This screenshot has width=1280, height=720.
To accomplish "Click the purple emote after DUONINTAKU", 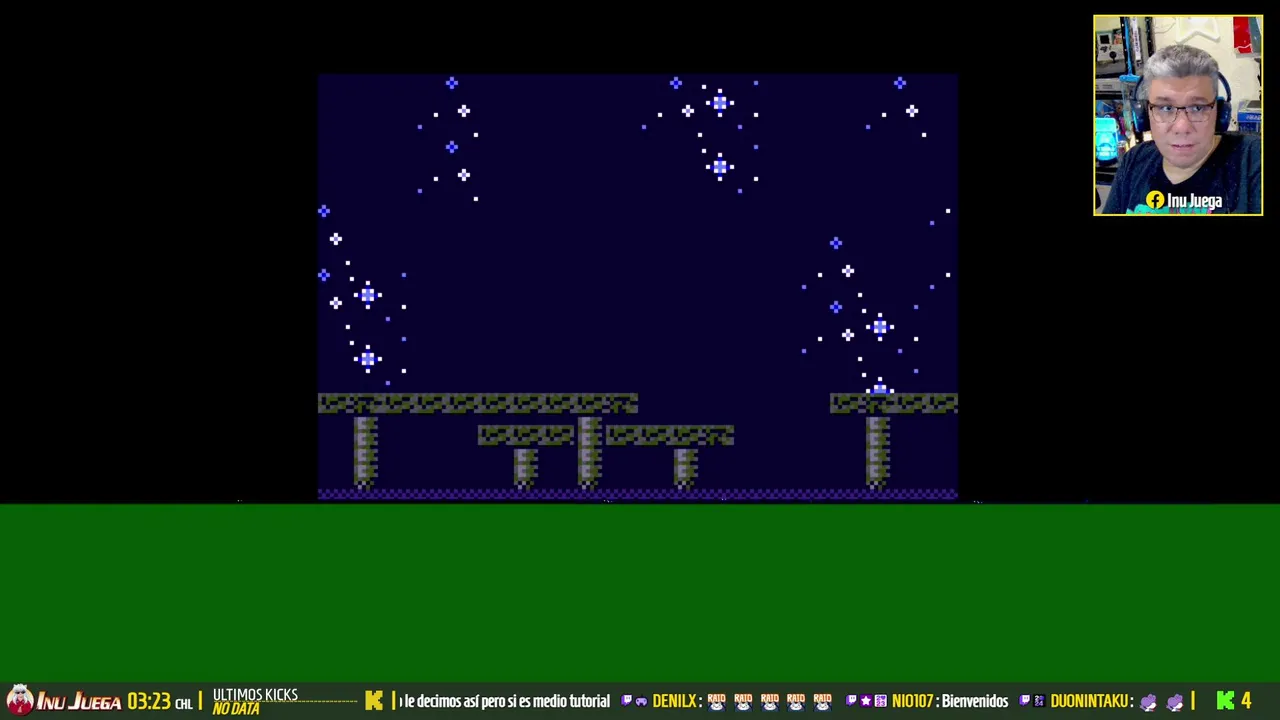I will click(x=1149, y=701).
